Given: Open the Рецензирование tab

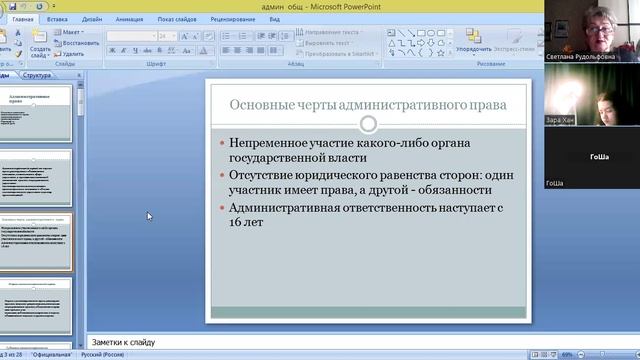Looking at the screenshot, I should click(233, 19).
